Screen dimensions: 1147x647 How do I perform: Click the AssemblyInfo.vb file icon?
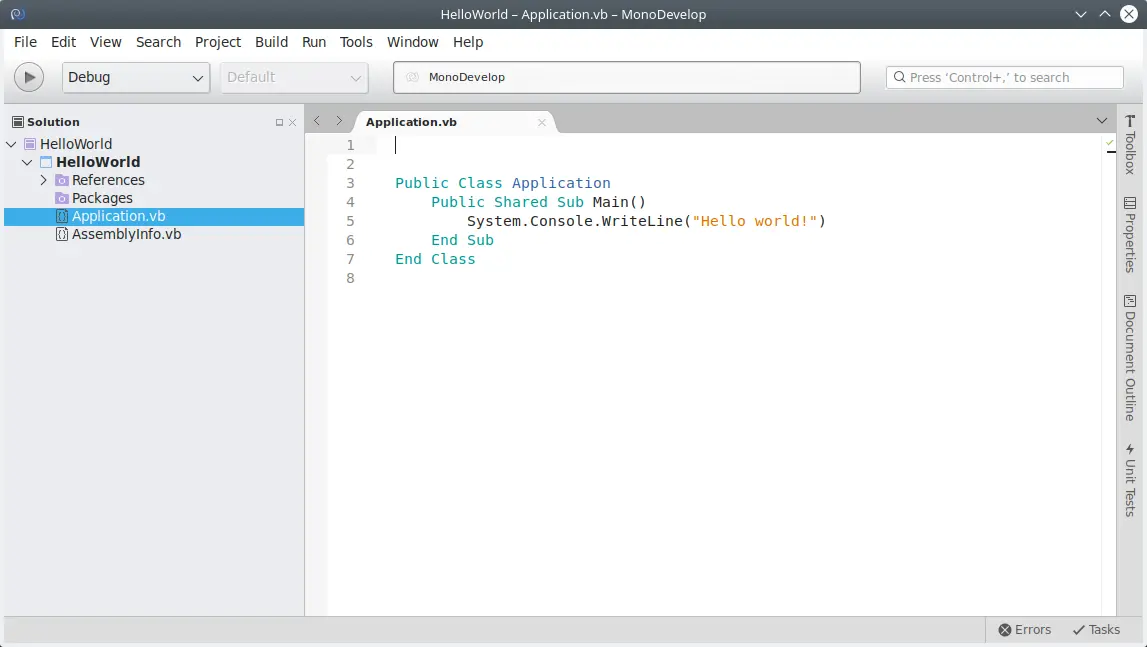point(63,234)
